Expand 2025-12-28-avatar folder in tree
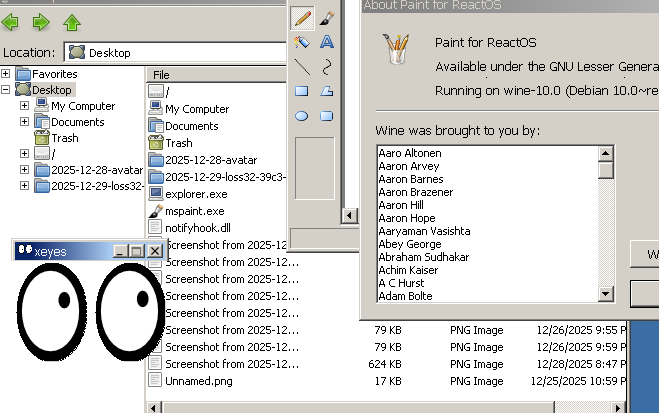 coord(24,169)
